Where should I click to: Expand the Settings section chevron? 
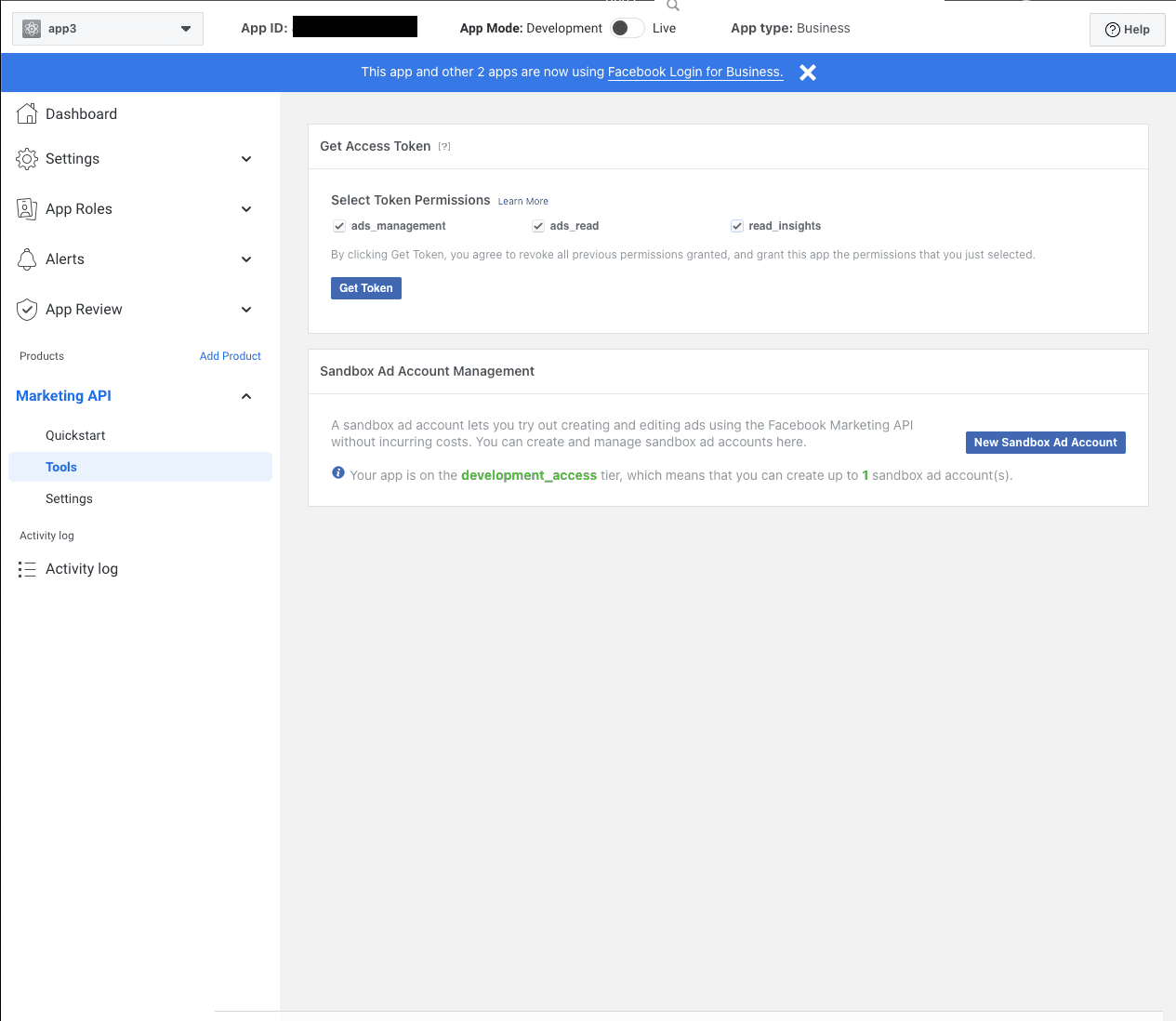246,159
